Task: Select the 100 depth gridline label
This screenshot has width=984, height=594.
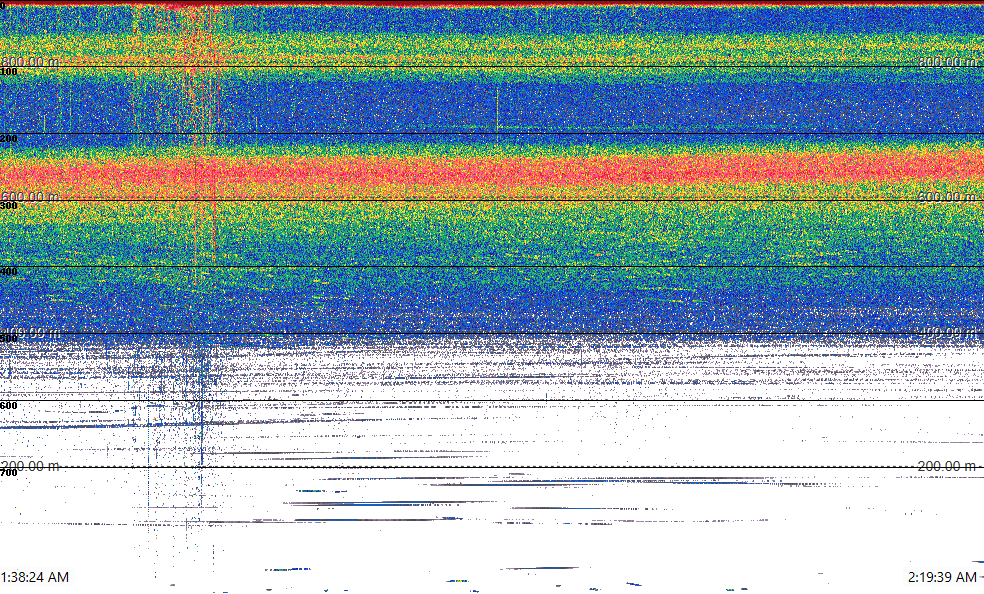Action: 9,72
